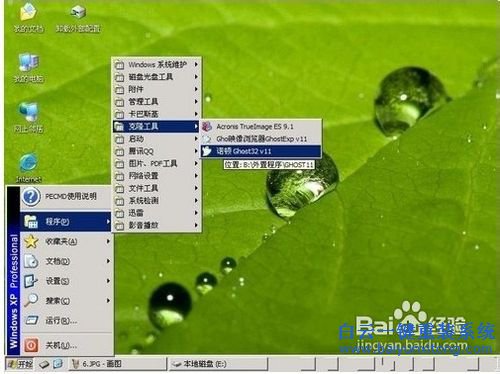The width and height of the screenshot is (500, 374).
Task: Open PECMD使用说明 help item
Action: click(66, 196)
